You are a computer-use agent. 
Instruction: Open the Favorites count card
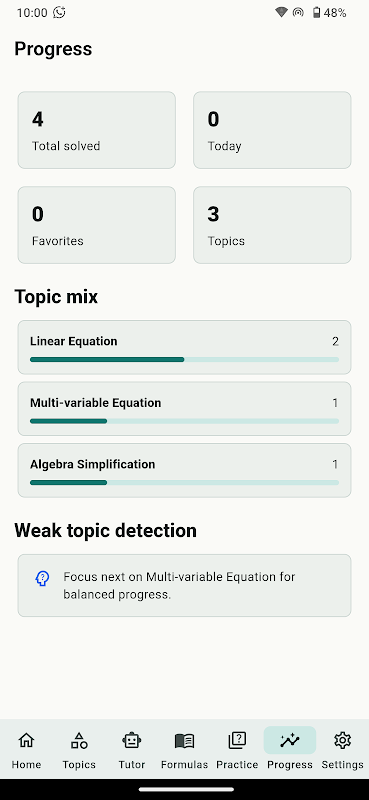[x=96, y=225]
